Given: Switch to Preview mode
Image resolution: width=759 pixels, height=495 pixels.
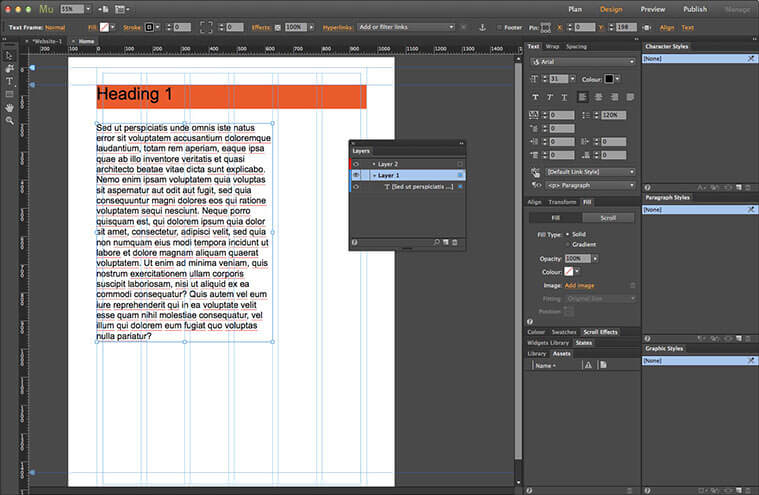Looking at the screenshot, I should 652,9.
